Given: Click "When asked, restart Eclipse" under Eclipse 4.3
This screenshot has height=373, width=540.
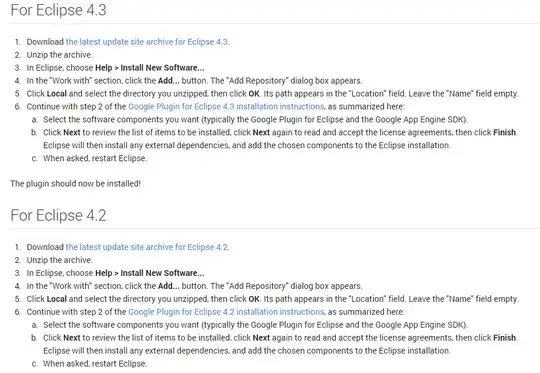Looking at the screenshot, I should 95,158.
